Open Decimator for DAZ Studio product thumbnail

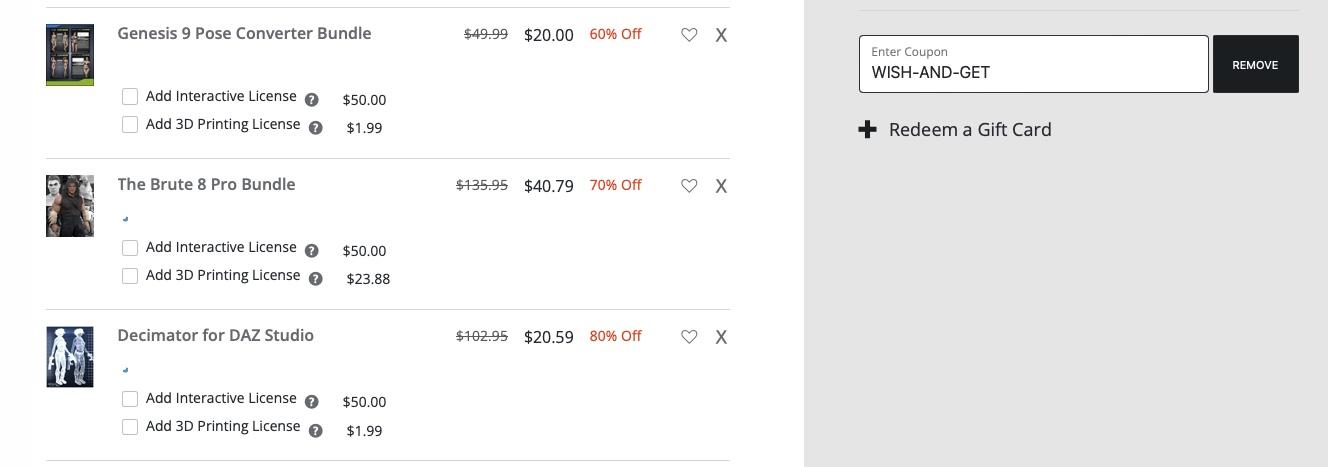point(70,357)
